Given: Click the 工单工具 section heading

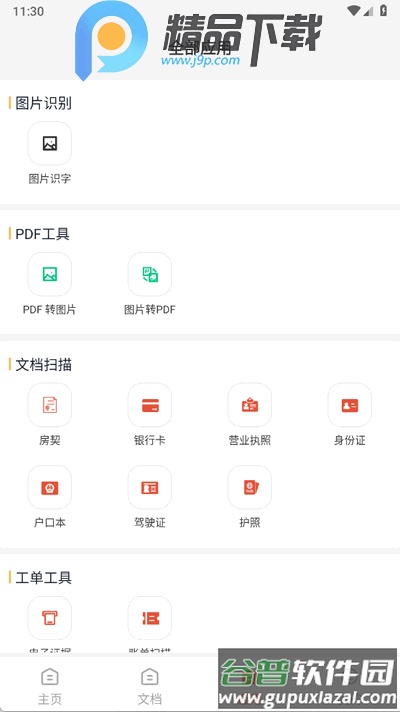Looking at the screenshot, I should point(43,578).
